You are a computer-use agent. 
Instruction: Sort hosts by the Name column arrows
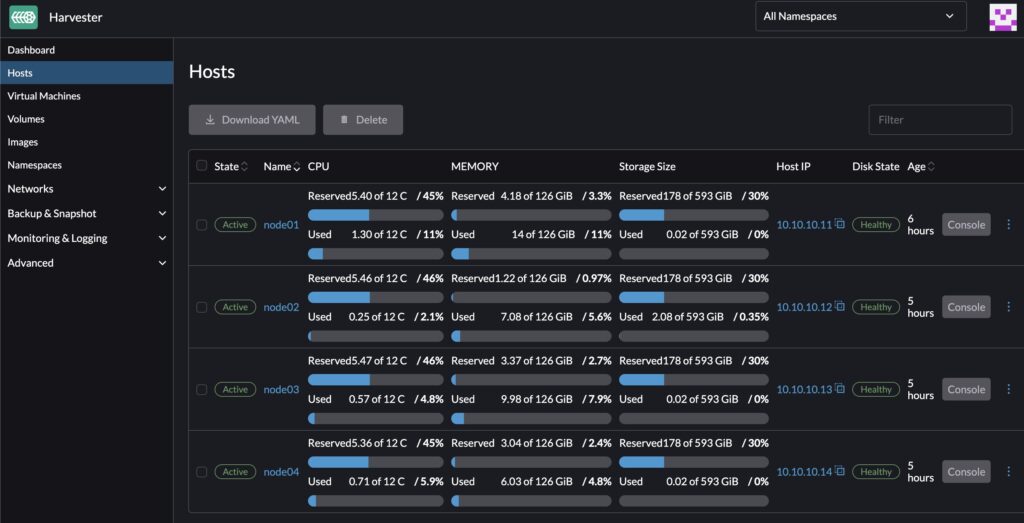coord(296,167)
